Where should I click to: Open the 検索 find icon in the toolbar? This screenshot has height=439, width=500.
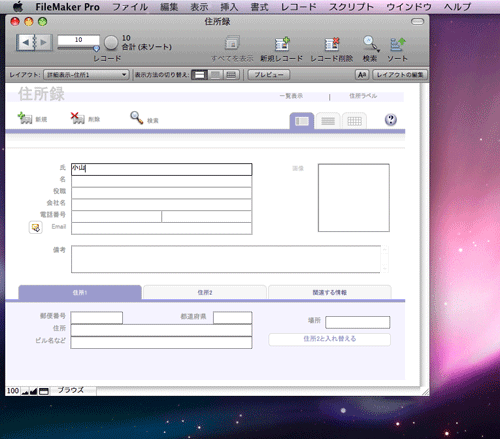(371, 44)
